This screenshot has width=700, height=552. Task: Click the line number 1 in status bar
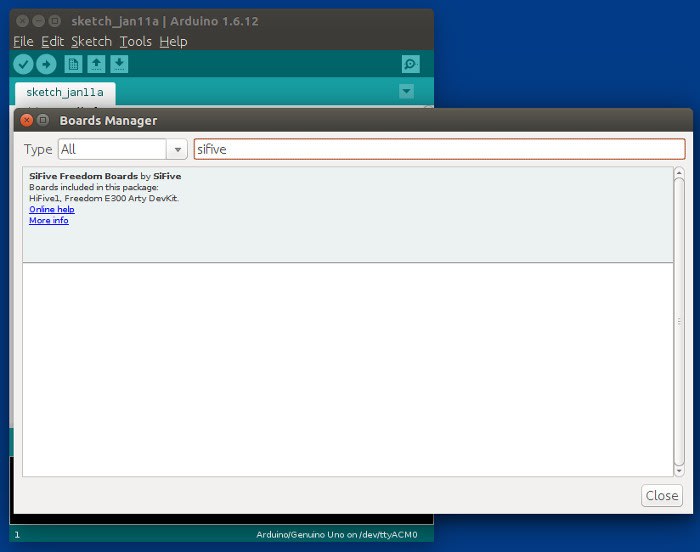17,535
